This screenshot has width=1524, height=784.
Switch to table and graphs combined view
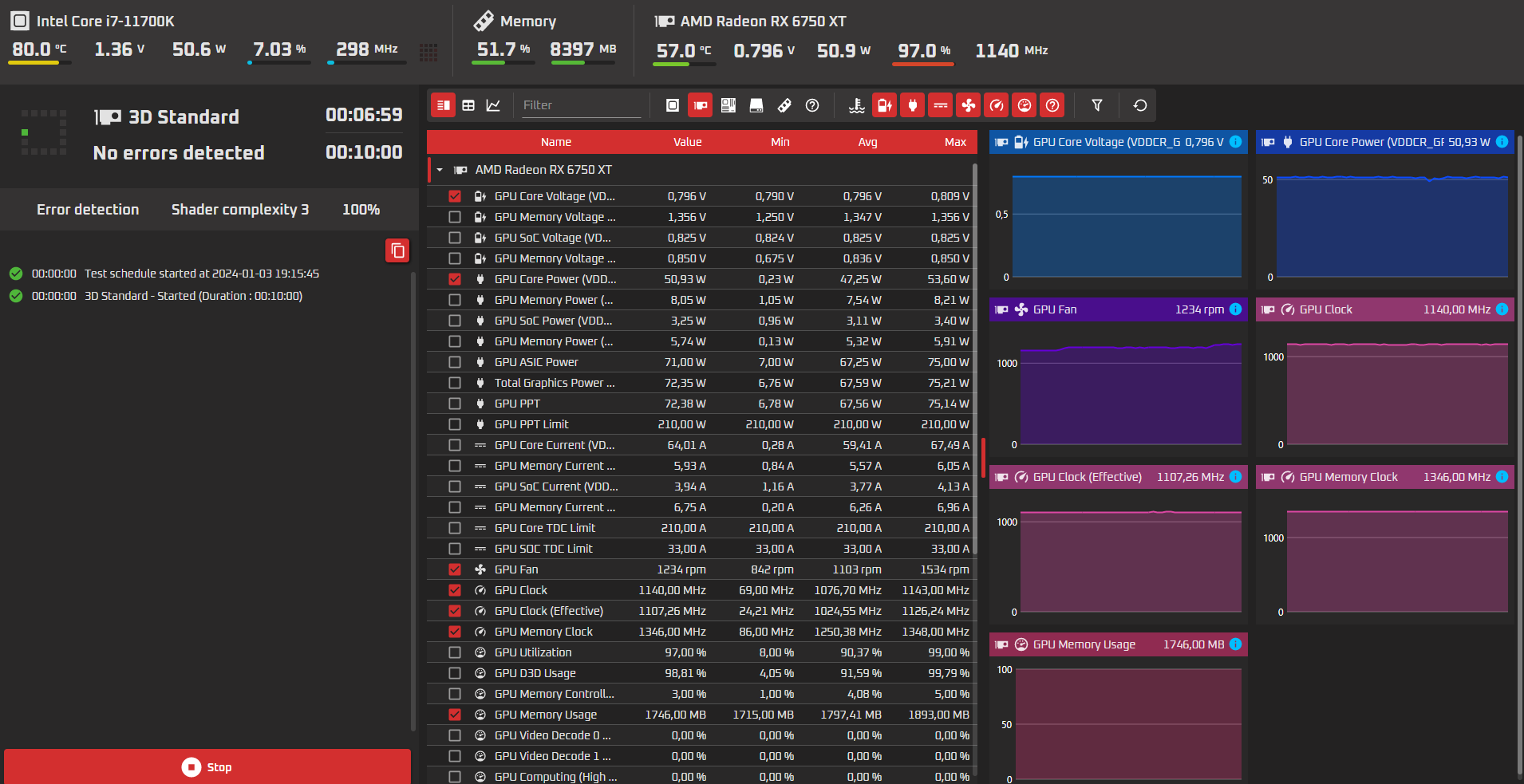(444, 105)
